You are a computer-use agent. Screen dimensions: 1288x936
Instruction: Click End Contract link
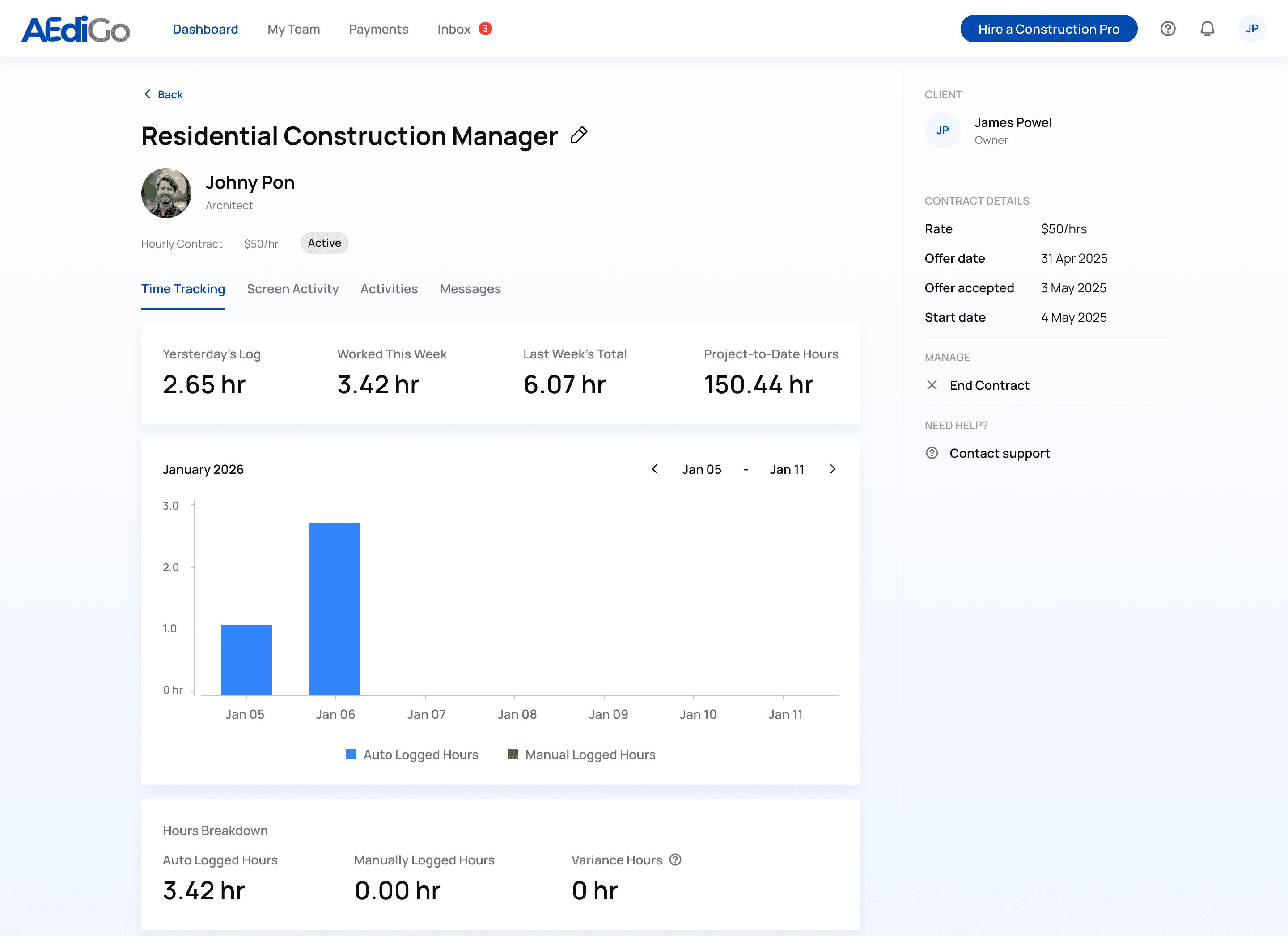click(989, 385)
